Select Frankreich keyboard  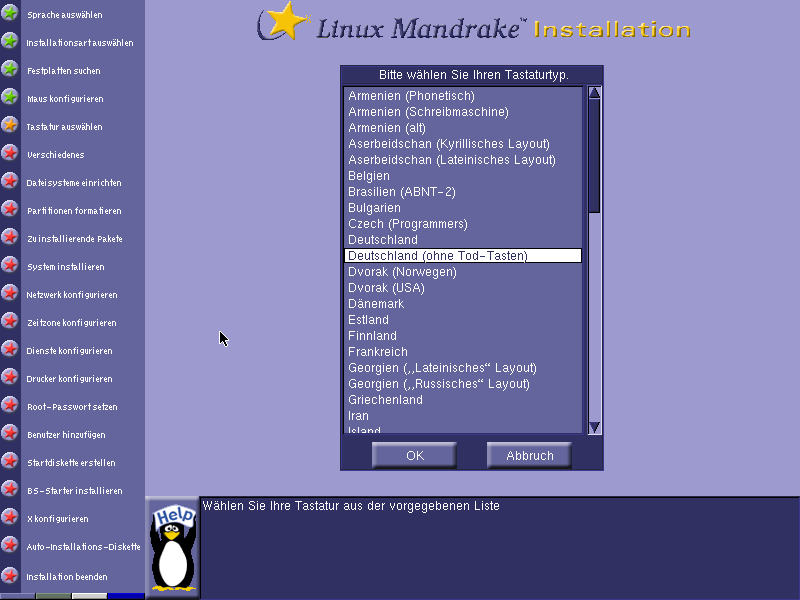463,352
